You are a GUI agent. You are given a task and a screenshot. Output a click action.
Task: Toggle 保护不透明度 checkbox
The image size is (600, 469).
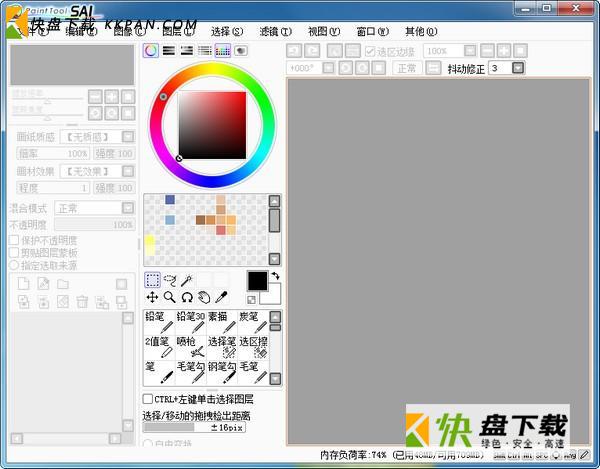pyautogui.click(x=14, y=240)
